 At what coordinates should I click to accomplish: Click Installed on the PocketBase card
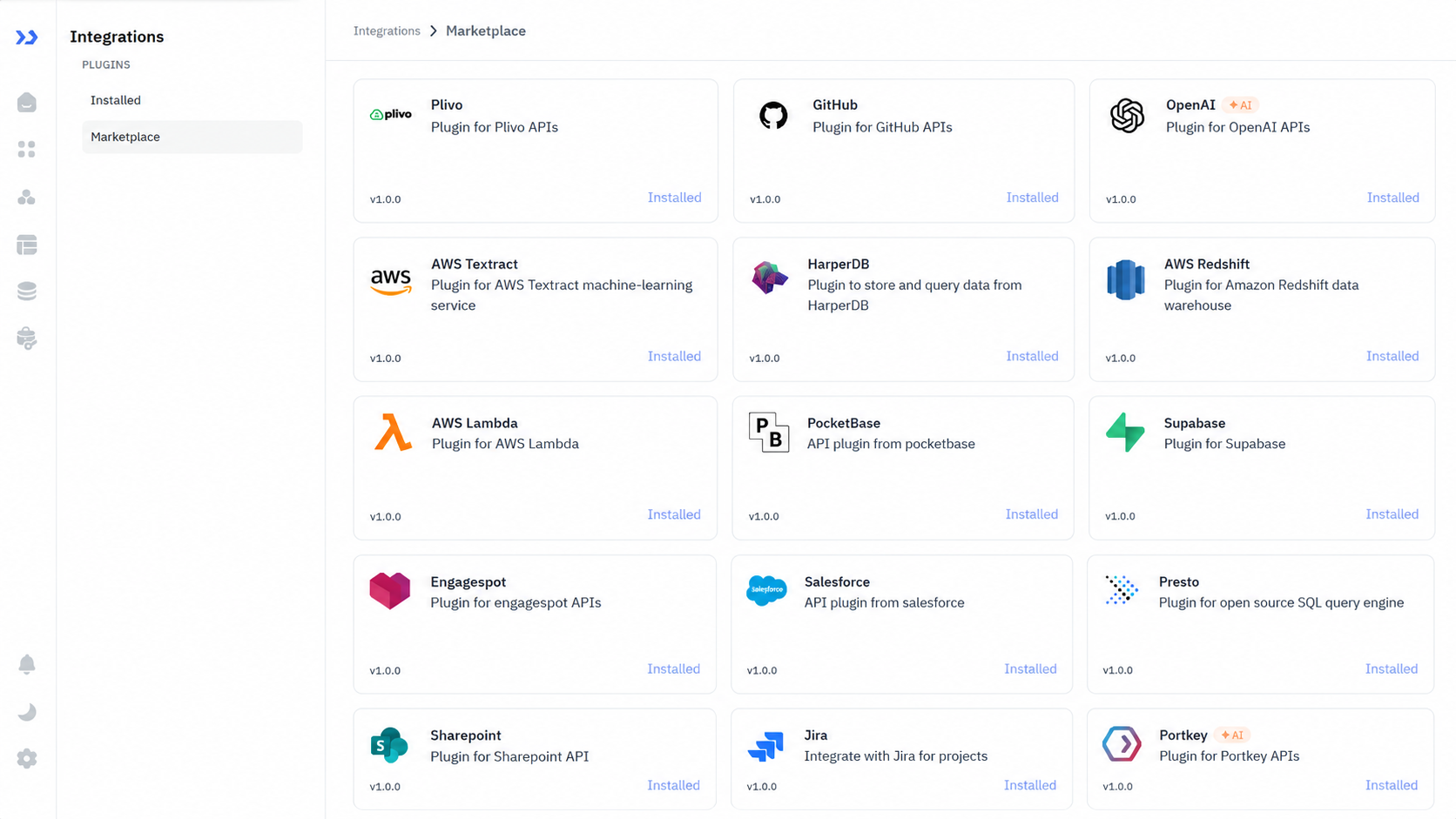click(x=1032, y=514)
